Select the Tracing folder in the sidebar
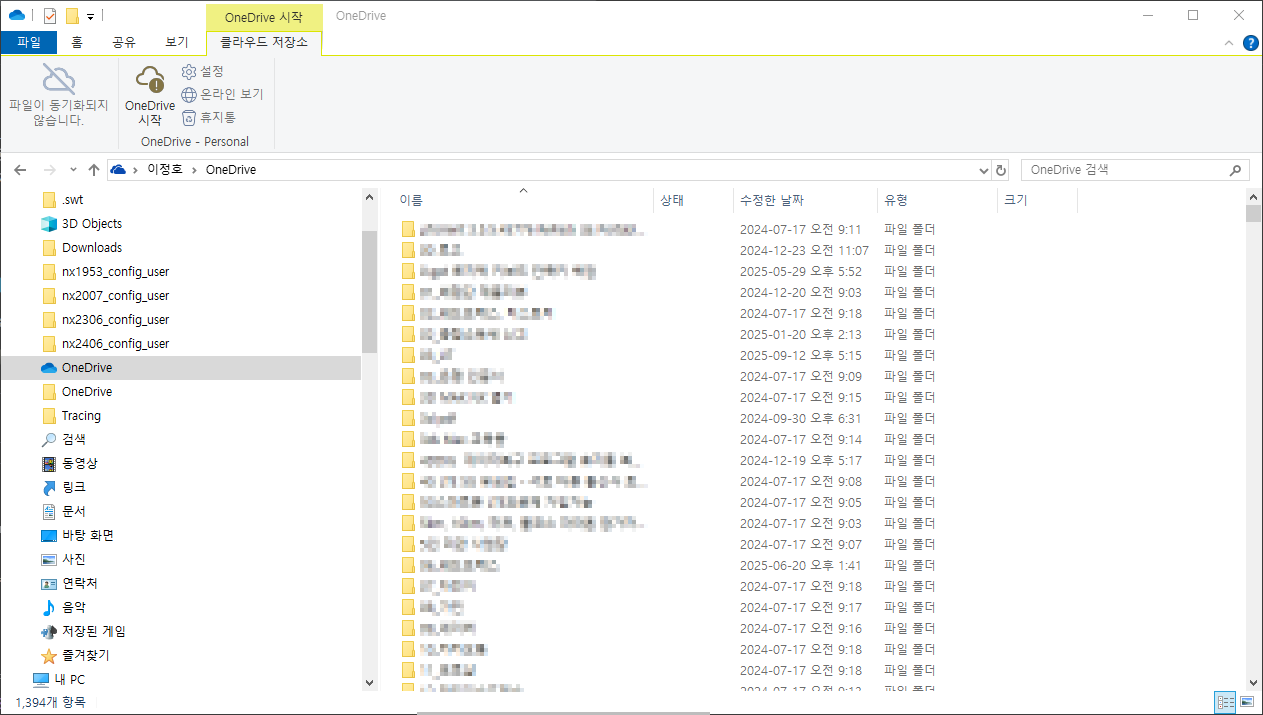 tap(80, 415)
